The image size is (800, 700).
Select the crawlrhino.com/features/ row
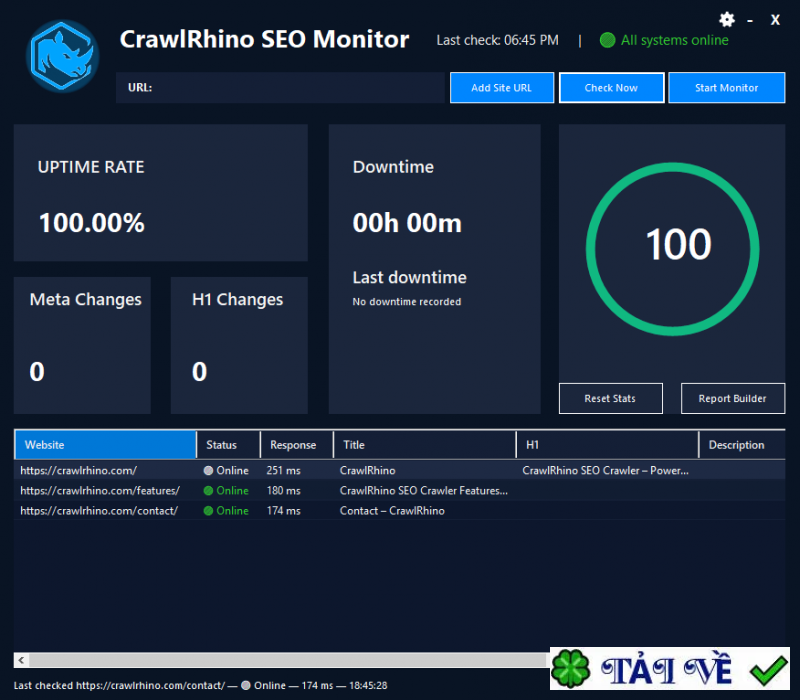click(x=100, y=491)
